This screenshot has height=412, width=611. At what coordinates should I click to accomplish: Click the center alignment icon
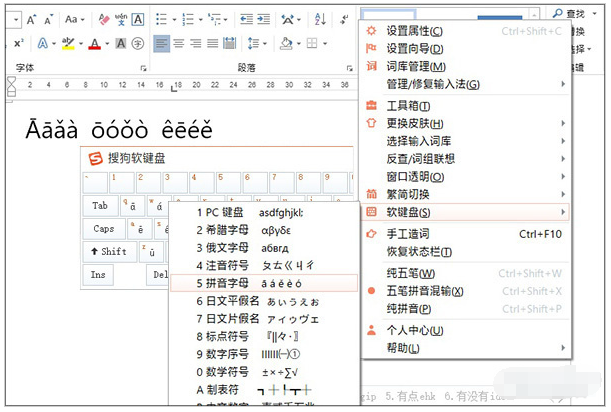(x=179, y=43)
